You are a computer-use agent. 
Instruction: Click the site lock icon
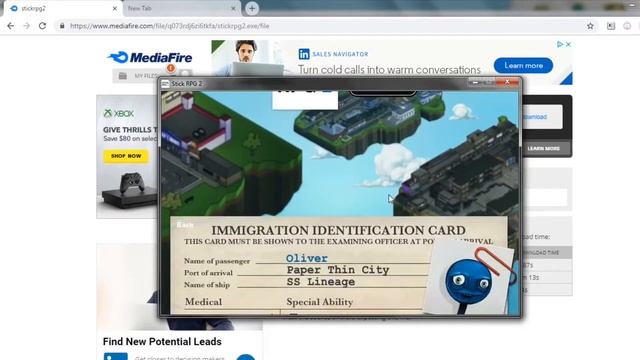62,26
